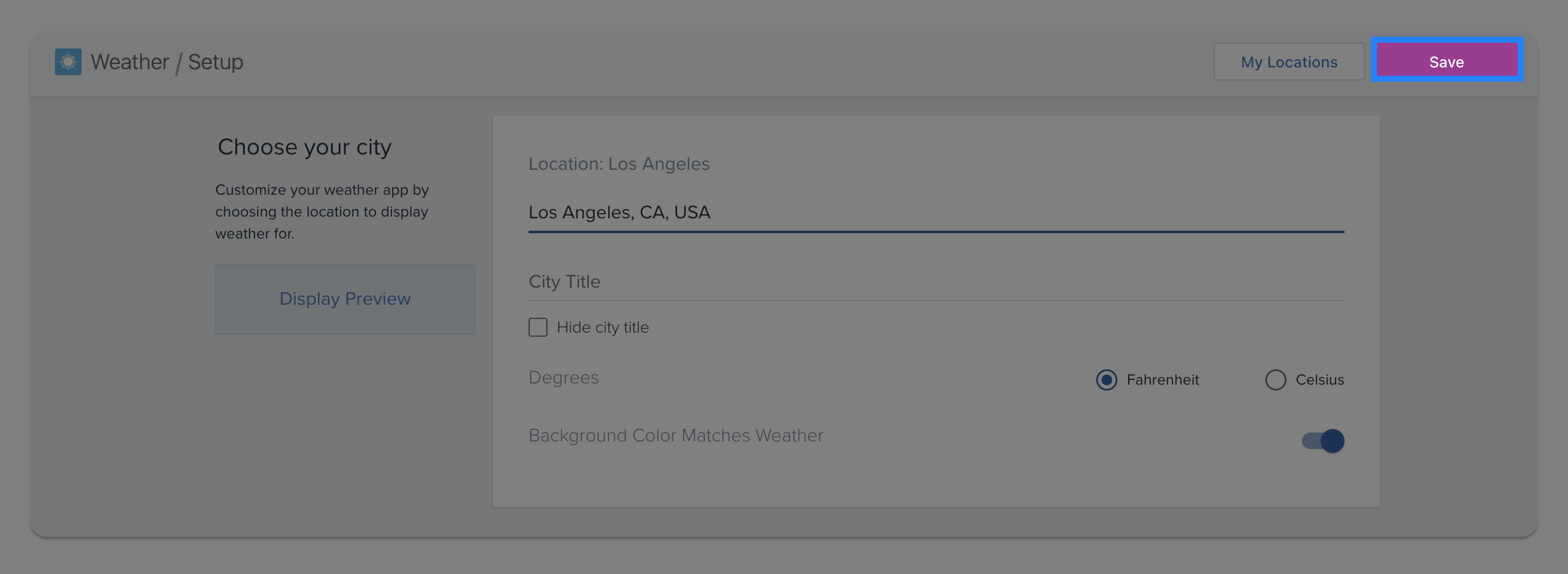Click the Degrees label
Screen dimensions: 1568x574
563,377
